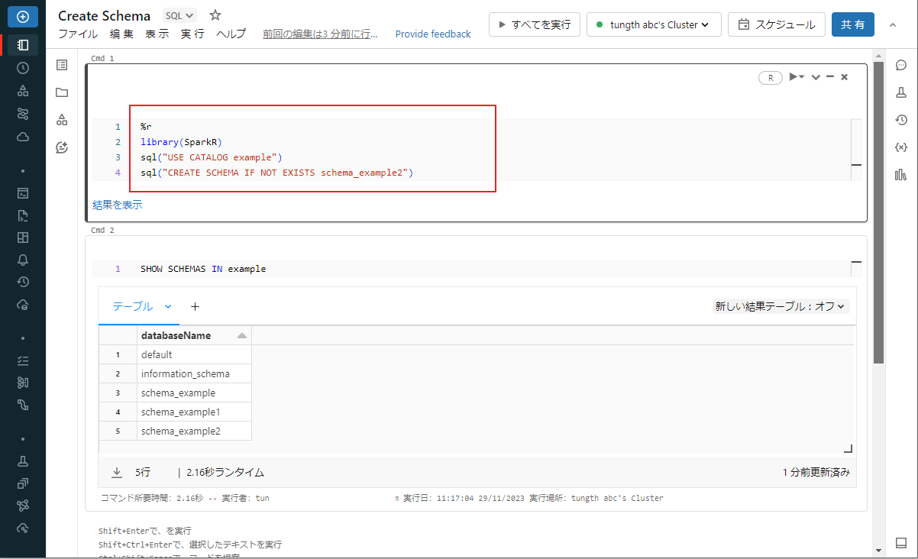Click the 結果を表示 link

tap(117, 205)
